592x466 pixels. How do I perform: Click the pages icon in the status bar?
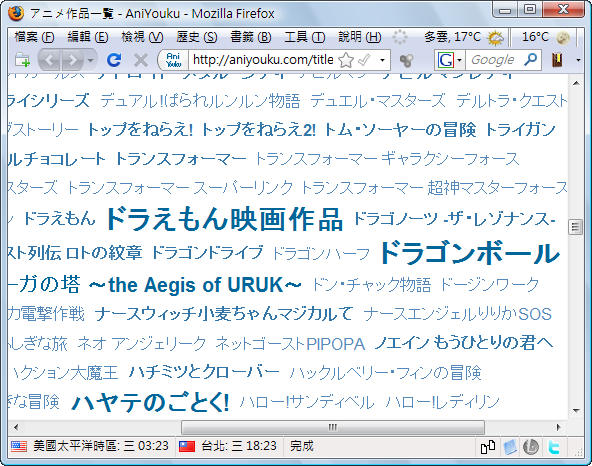click(487, 447)
